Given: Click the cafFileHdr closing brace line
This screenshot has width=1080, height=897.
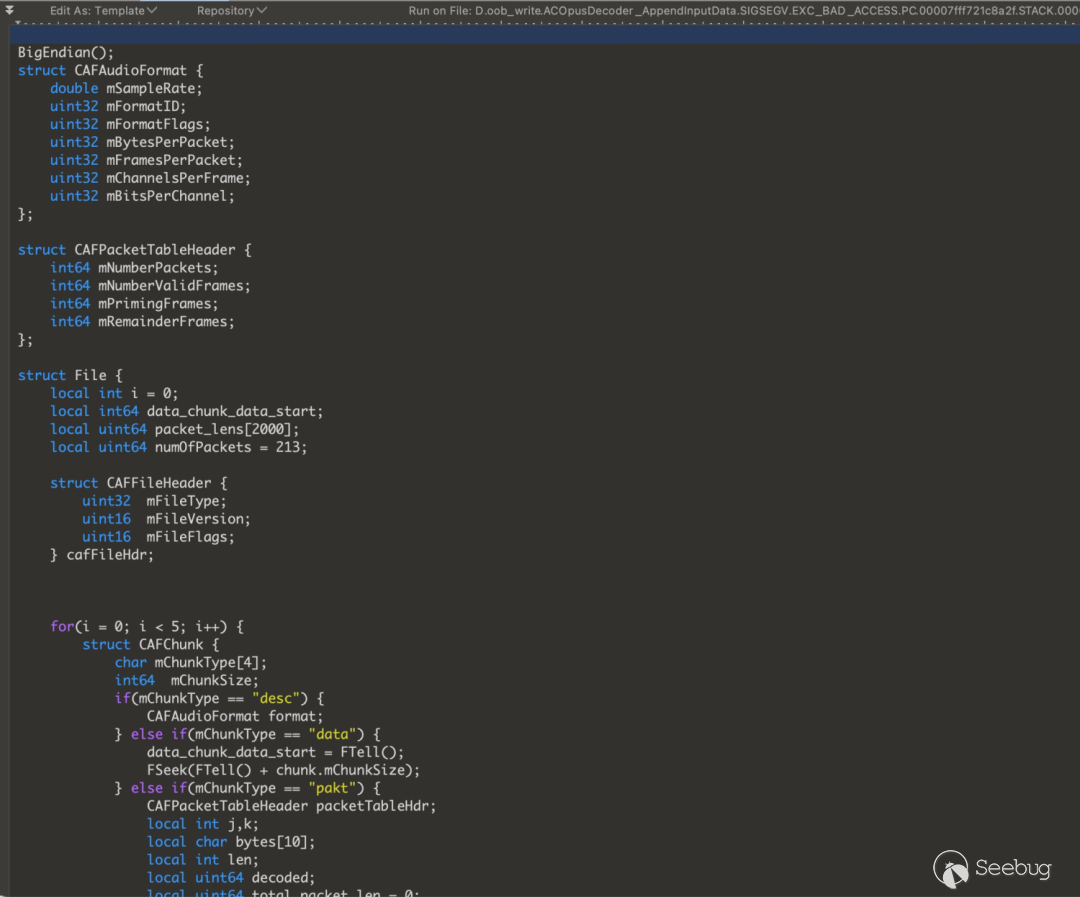Looking at the screenshot, I should click(102, 555).
